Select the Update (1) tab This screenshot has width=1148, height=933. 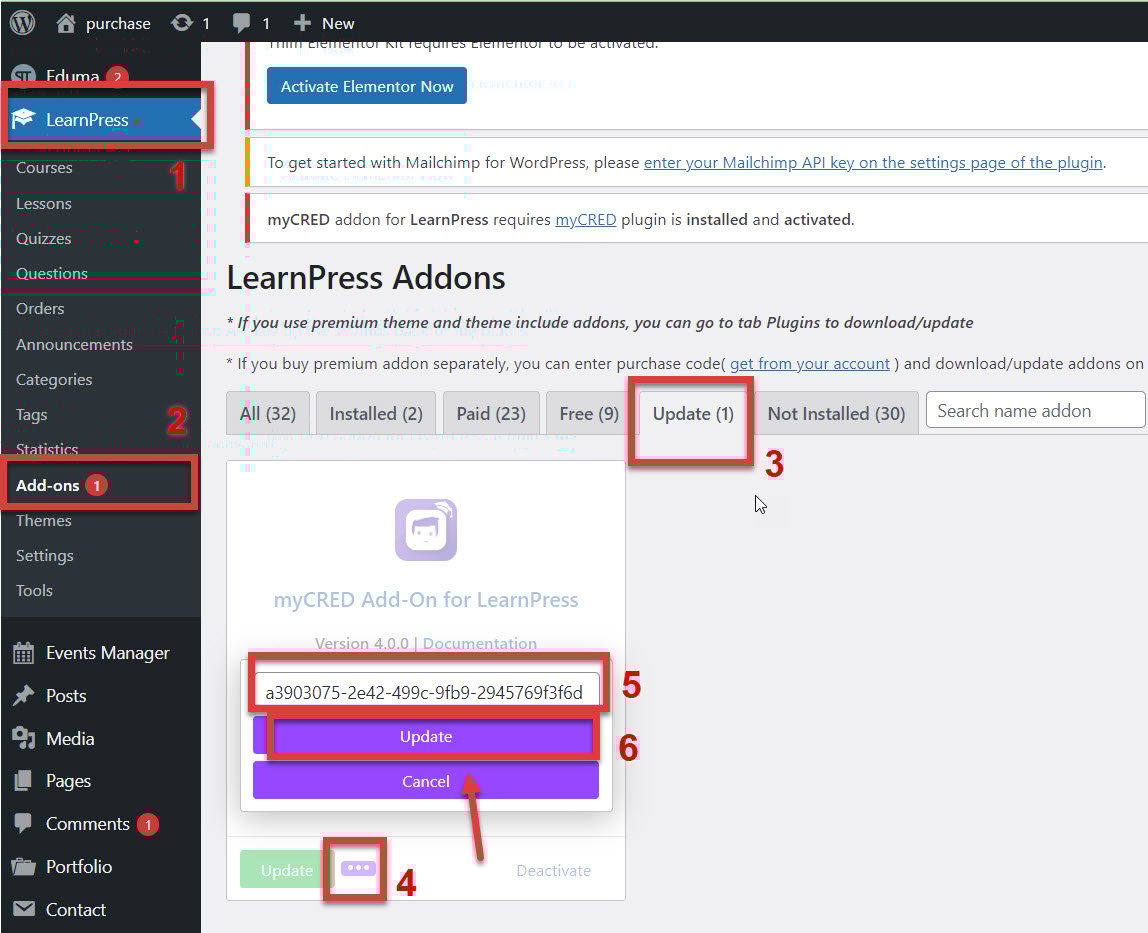coord(693,414)
